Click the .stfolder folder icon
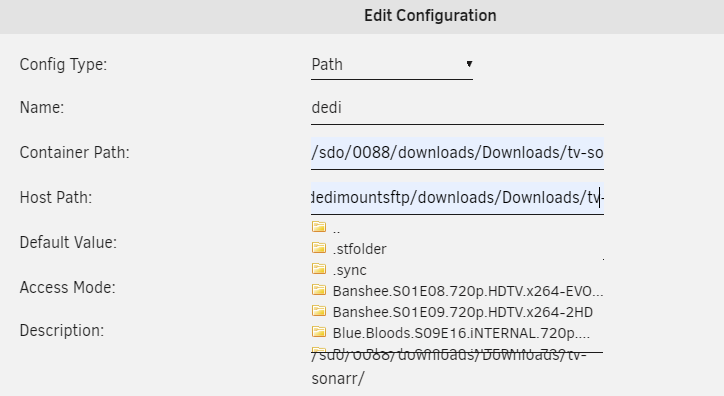 click(319, 247)
